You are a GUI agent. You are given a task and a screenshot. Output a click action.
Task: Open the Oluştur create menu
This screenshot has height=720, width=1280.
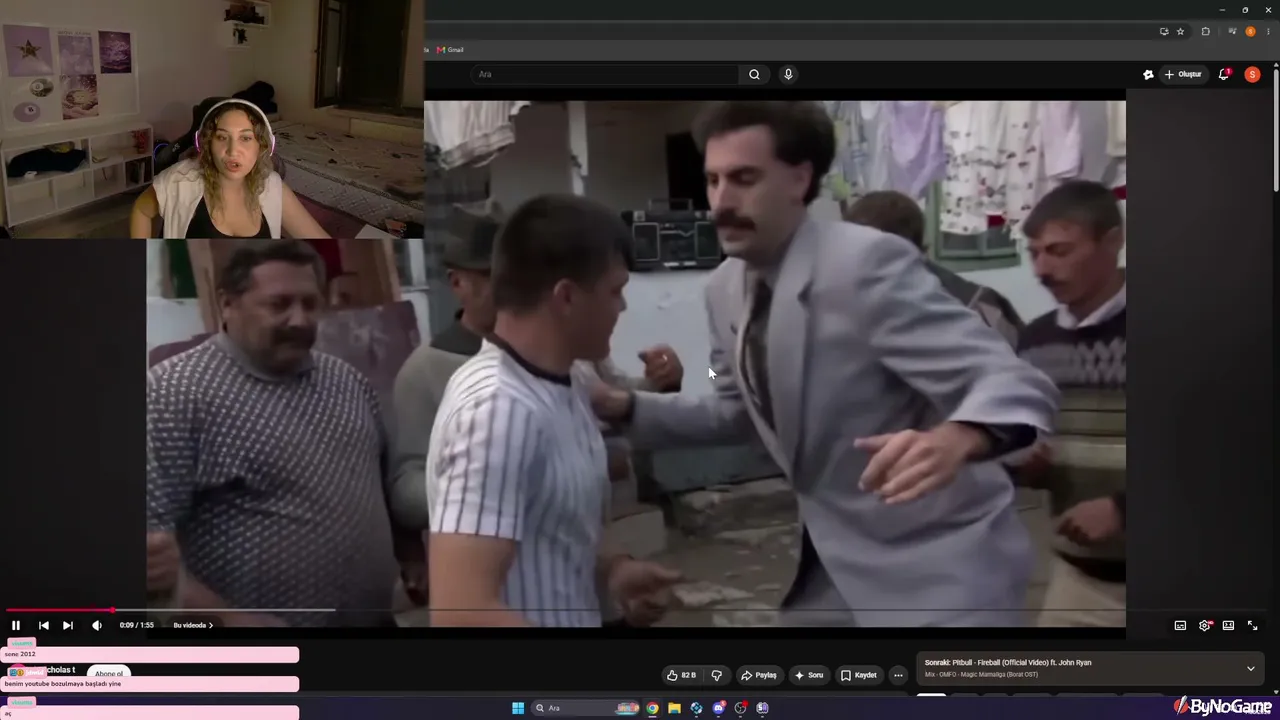[x=1183, y=74]
